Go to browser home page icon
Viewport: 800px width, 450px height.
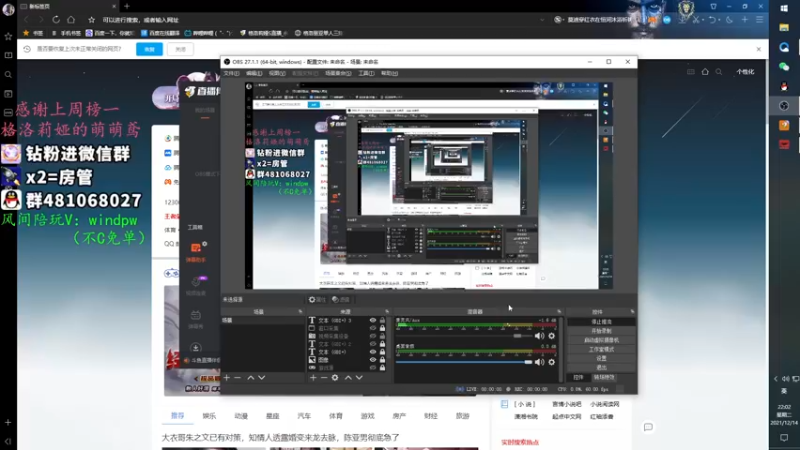[71, 20]
